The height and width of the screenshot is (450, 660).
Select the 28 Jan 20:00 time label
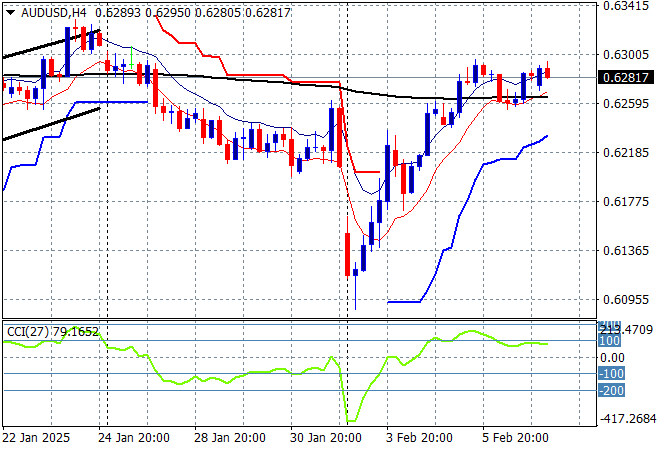coord(230,438)
